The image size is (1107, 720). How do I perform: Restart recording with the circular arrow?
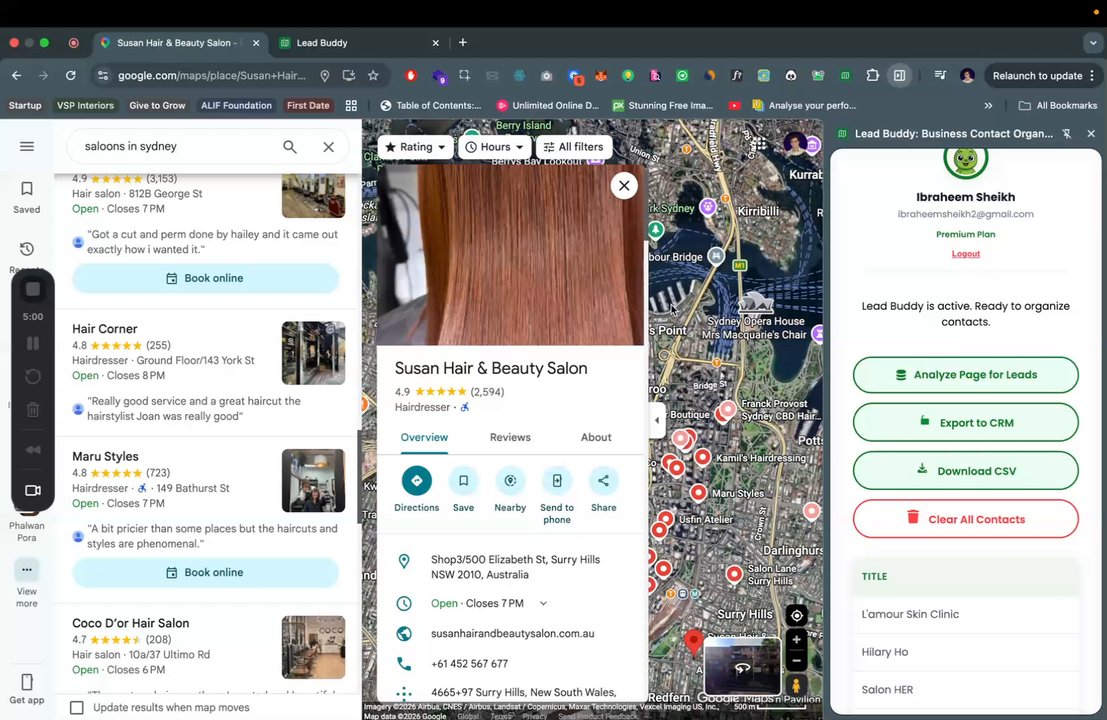pos(32,376)
